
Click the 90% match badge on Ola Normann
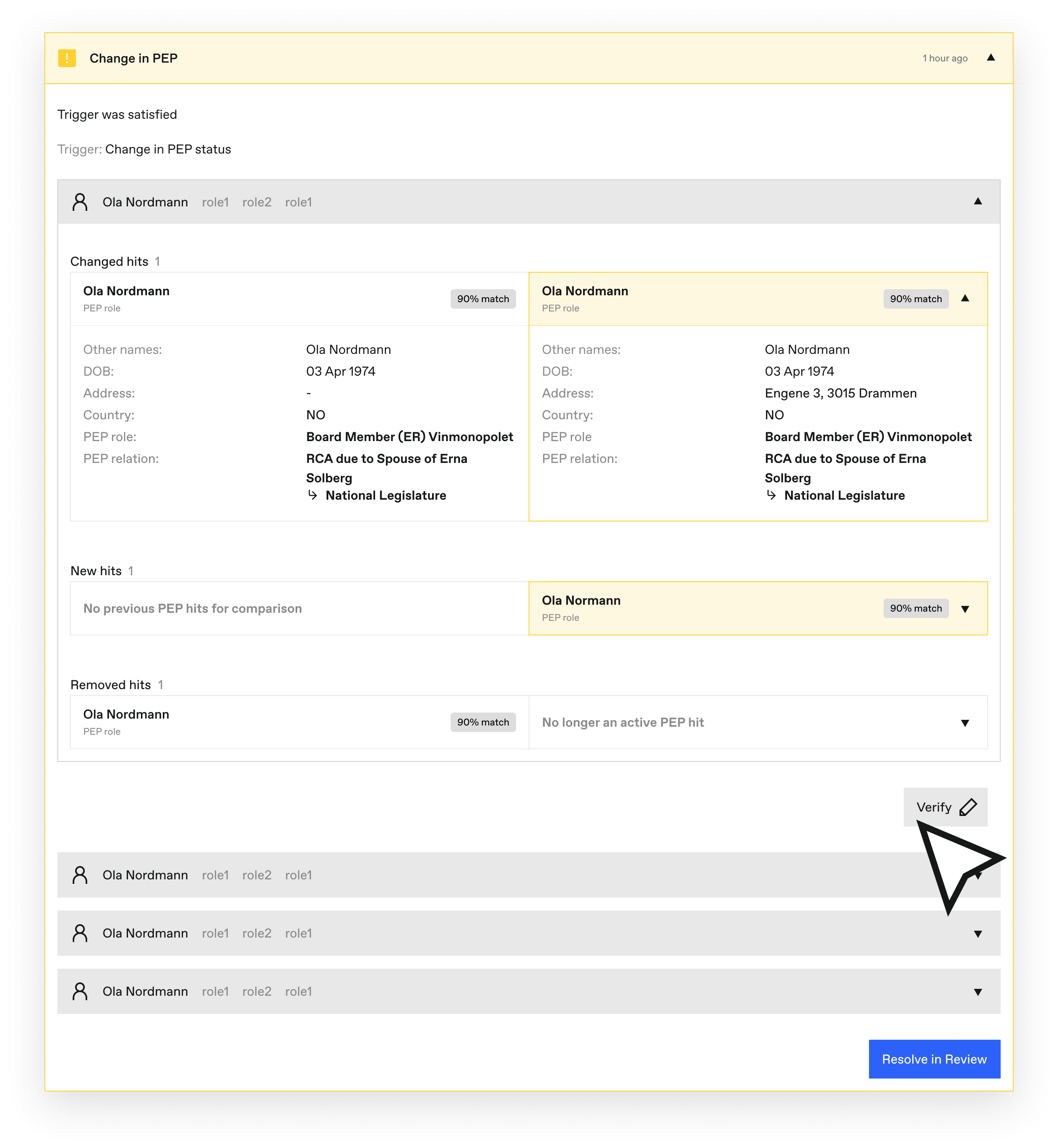pos(915,608)
